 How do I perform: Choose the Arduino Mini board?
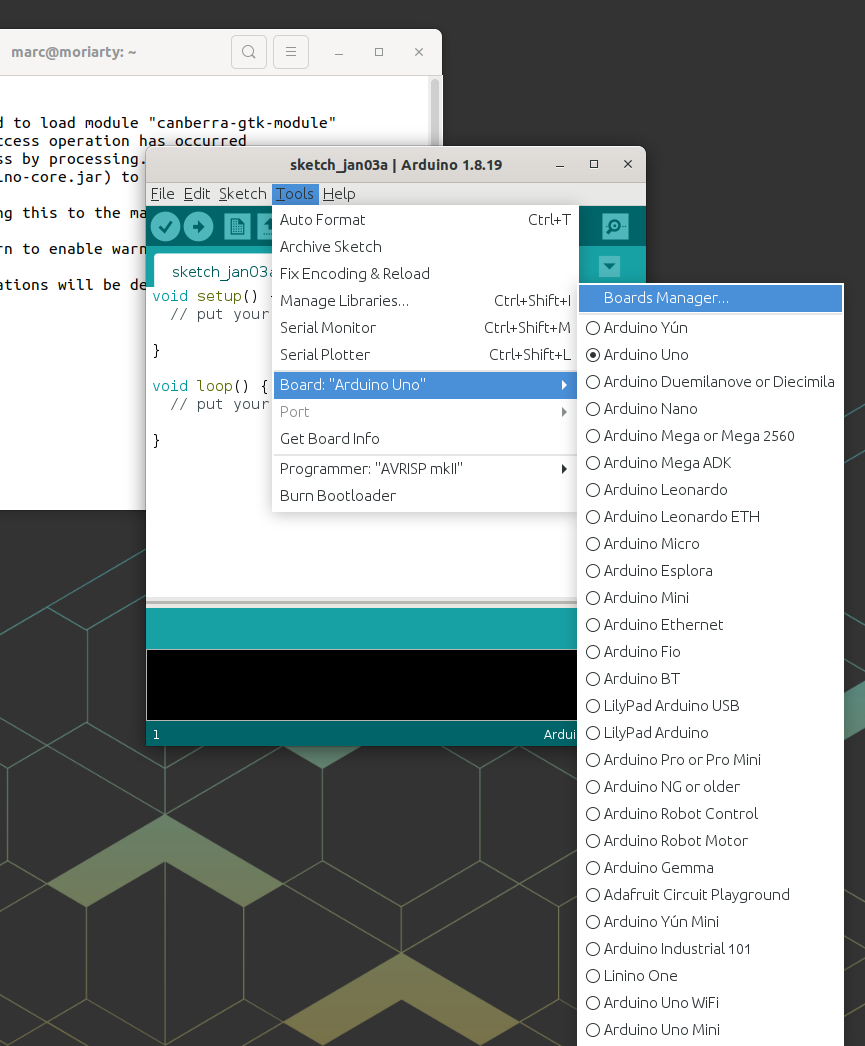tap(710, 598)
